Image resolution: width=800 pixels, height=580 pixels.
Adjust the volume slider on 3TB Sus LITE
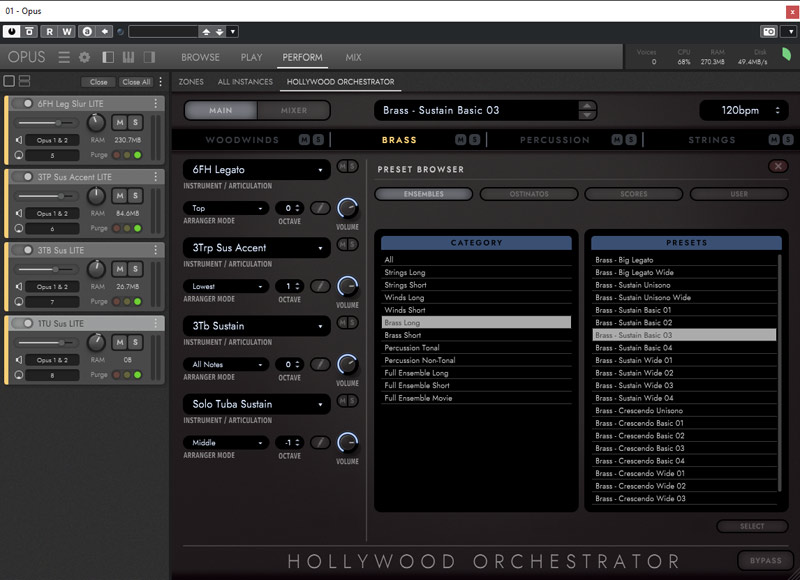(55, 270)
